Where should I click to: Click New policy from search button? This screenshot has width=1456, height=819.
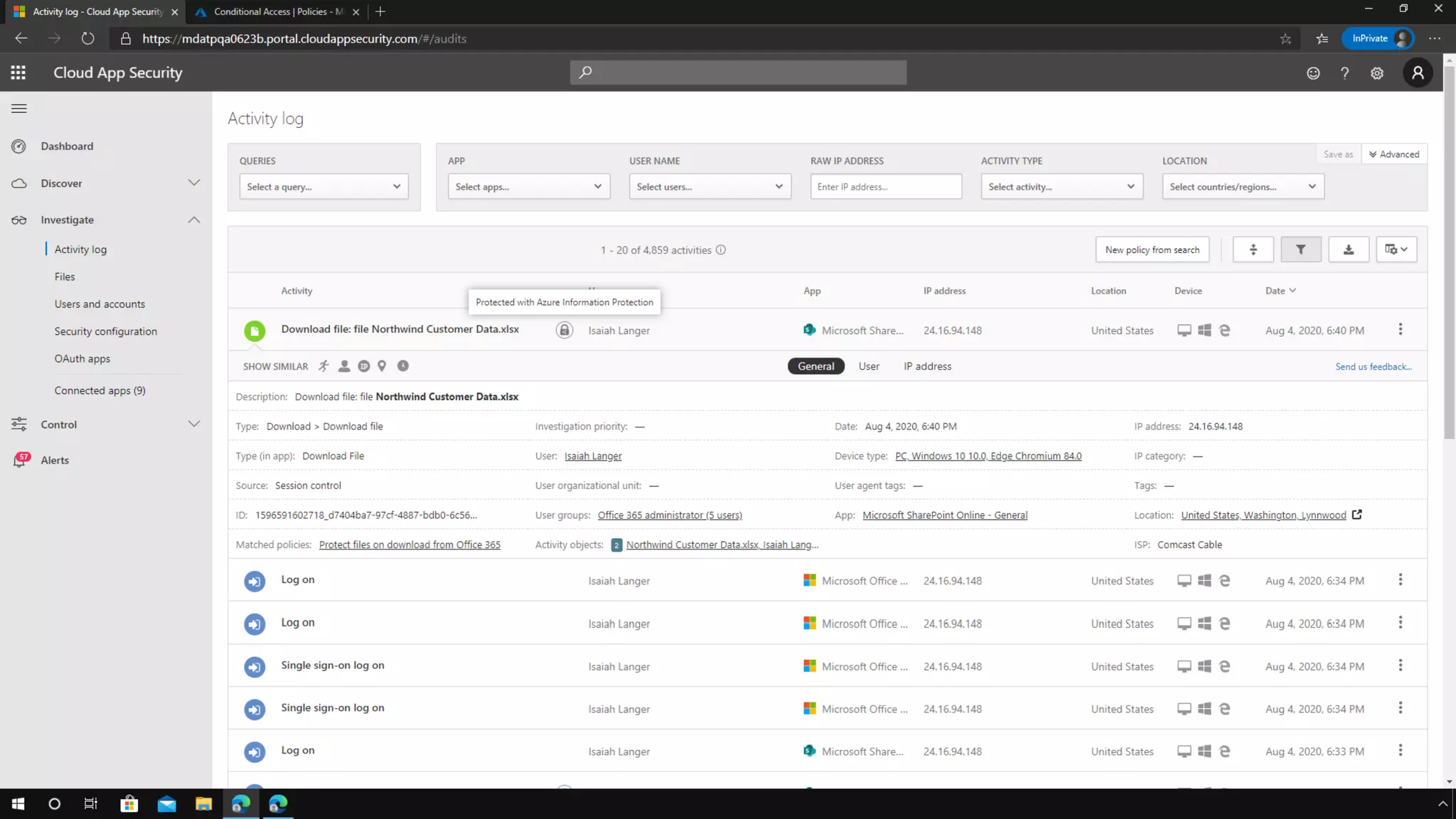(1152, 250)
